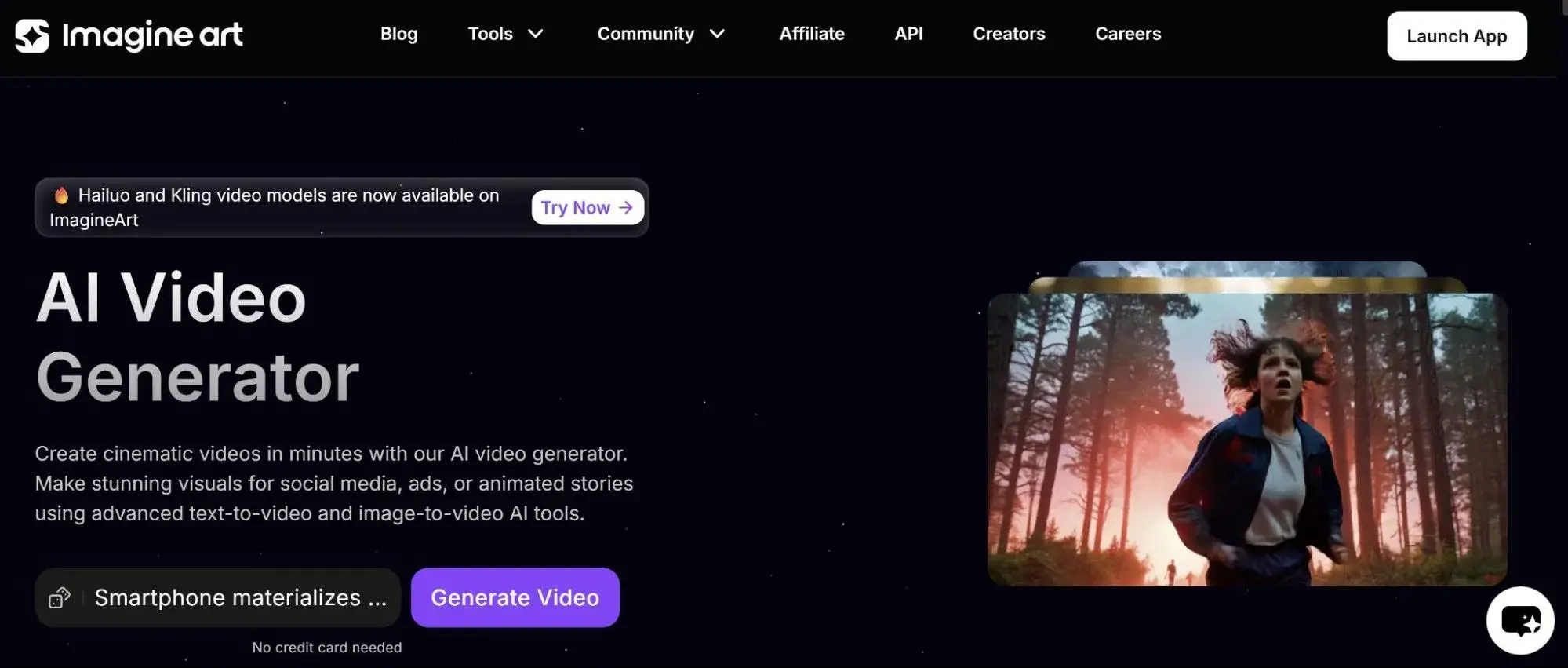
Task: Go to the Blog page
Action: [398, 34]
